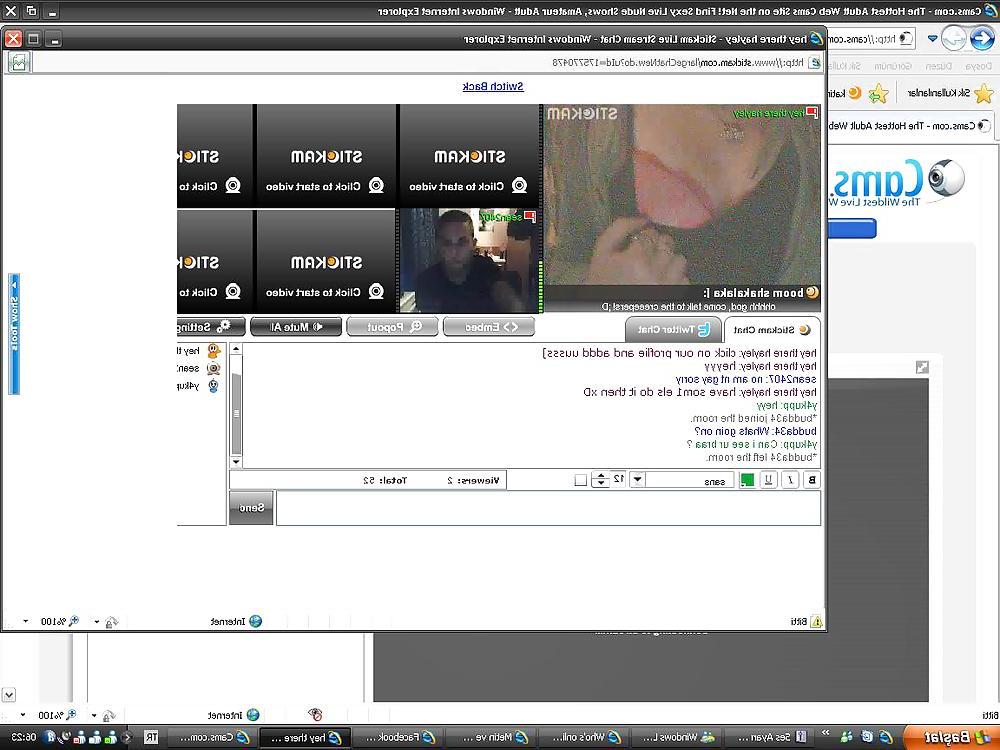The width and height of the screenshot is (1000, 750).
Task: Click Internet zone globe in Stickam status bar
Action: pos(256,621)
